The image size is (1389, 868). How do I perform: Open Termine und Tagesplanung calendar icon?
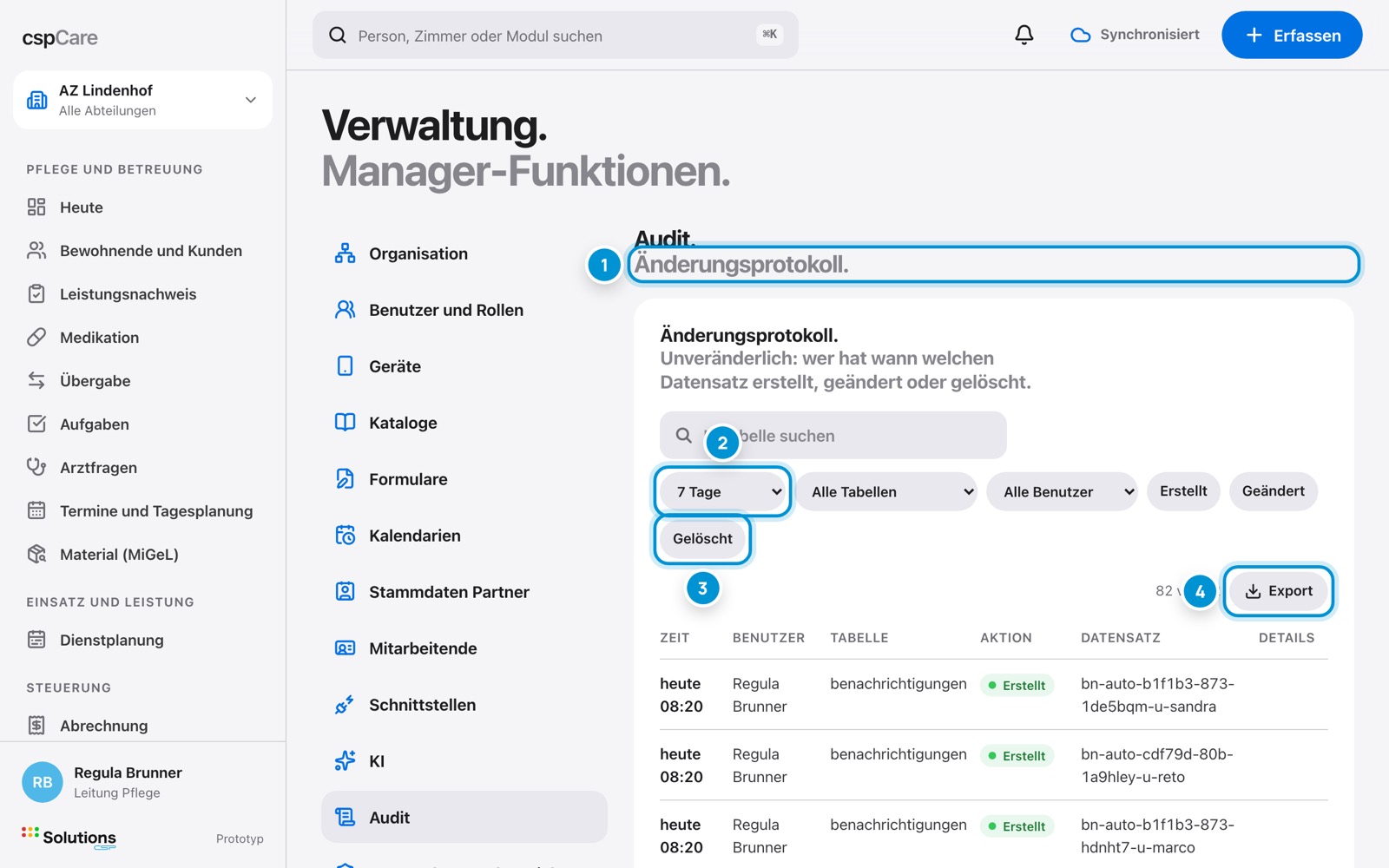coord(36,510)
